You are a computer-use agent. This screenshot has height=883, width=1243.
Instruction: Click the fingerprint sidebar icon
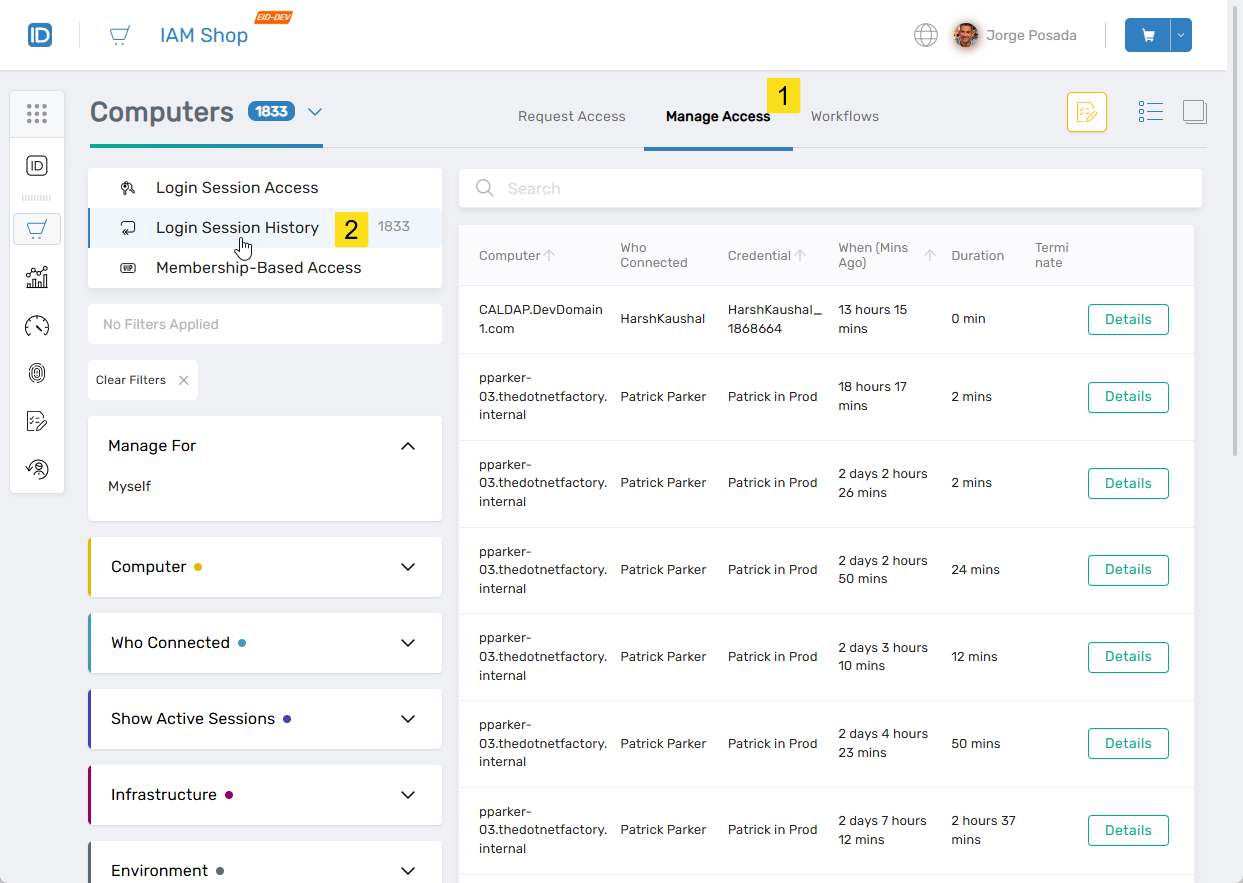pyautogui.click(x=37, y=373)
